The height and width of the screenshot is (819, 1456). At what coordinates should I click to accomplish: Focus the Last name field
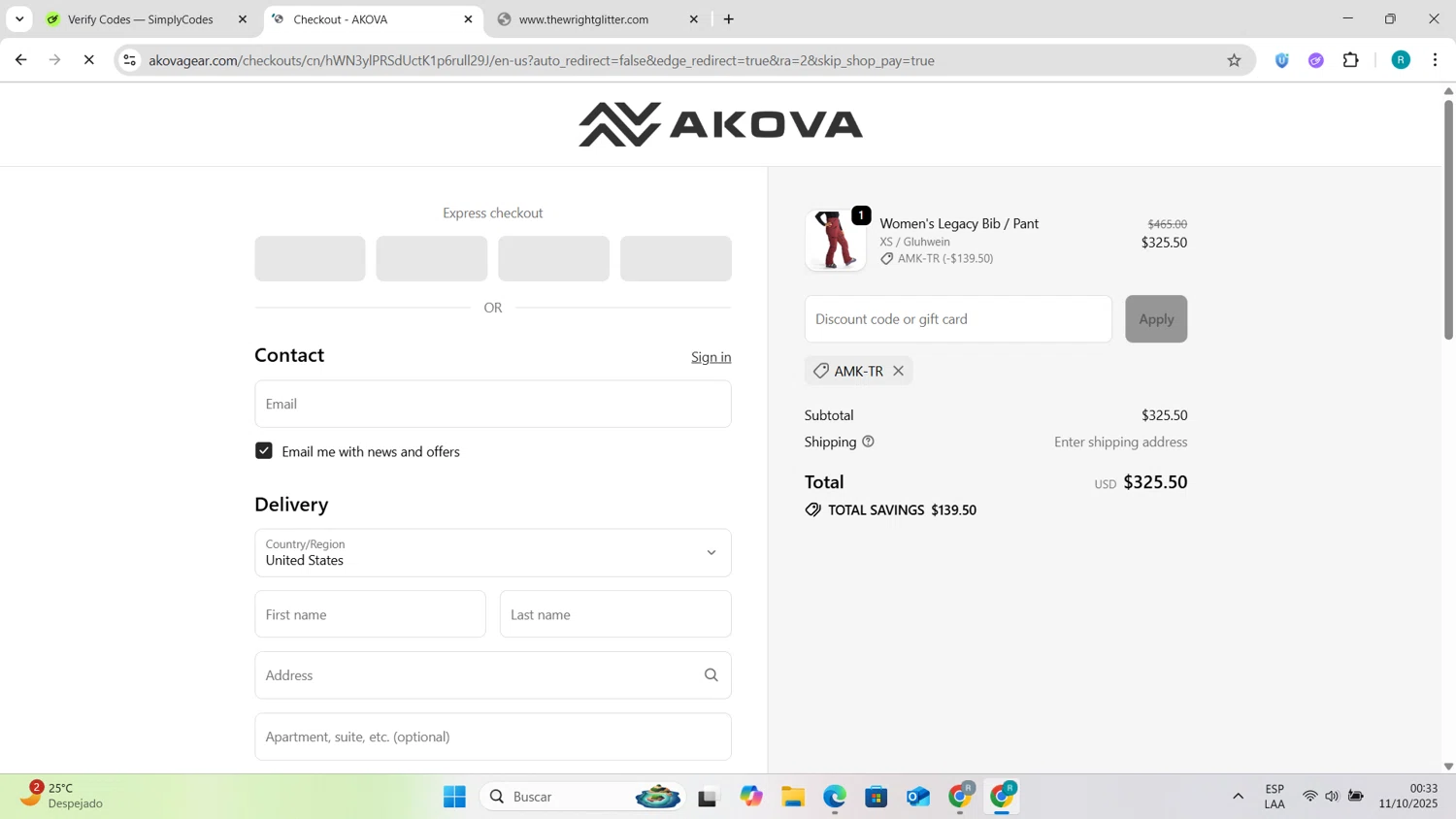615,614
